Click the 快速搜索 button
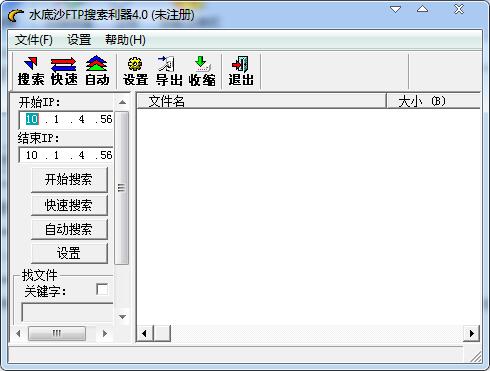490x371 pixels. coord(69,205)
